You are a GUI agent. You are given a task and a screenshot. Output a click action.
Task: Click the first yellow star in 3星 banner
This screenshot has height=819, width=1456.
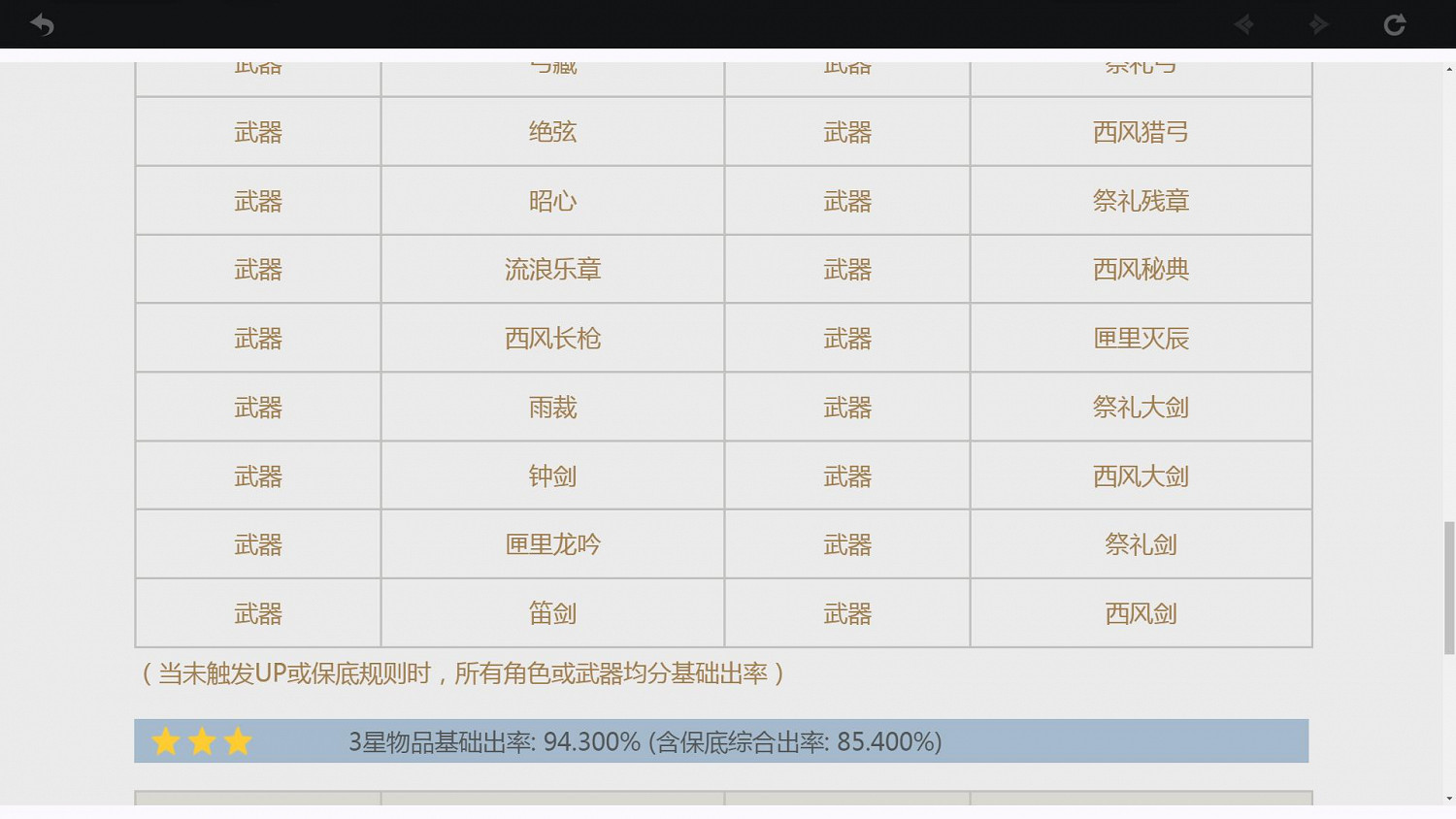[166, 742]
